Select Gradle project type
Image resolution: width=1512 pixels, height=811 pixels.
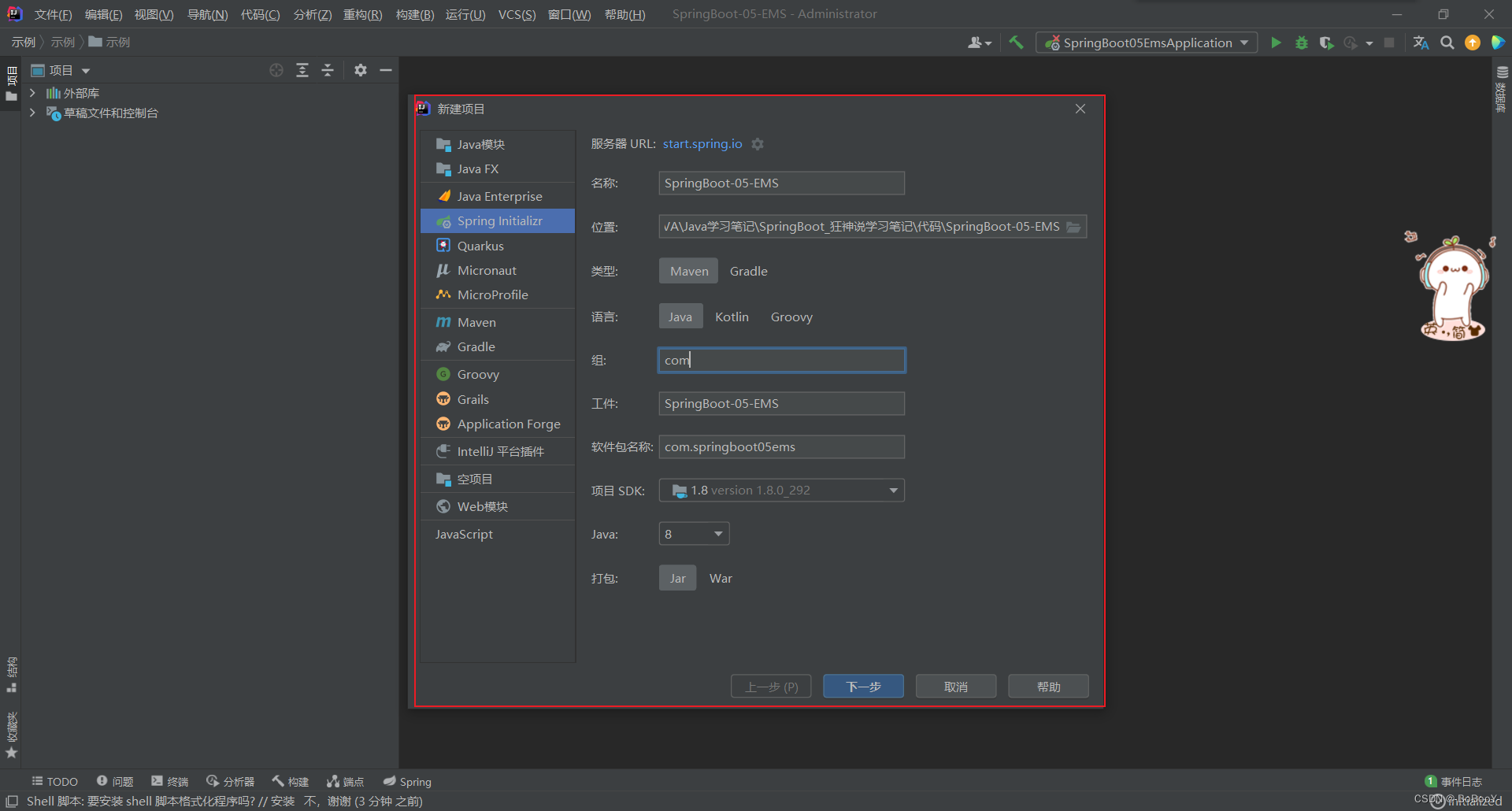pos(748,271)
